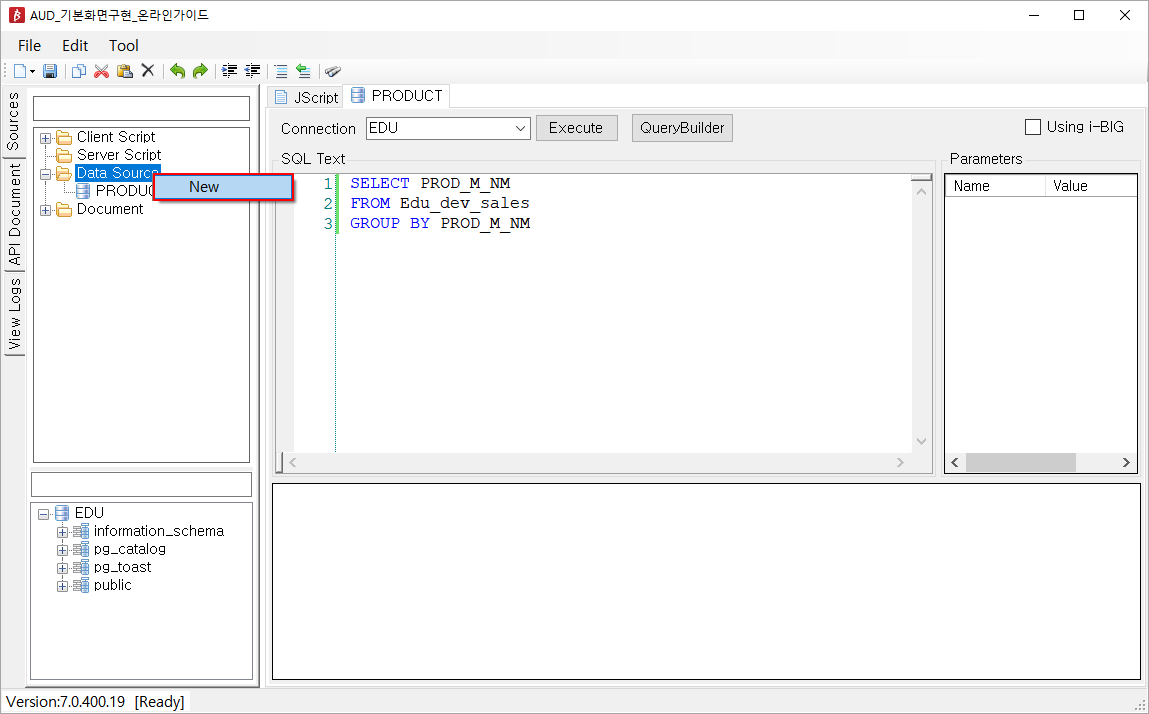Click the Paste clipboard icon
Viewport: 1149px width, 714px height.
(x=125, y=71)
